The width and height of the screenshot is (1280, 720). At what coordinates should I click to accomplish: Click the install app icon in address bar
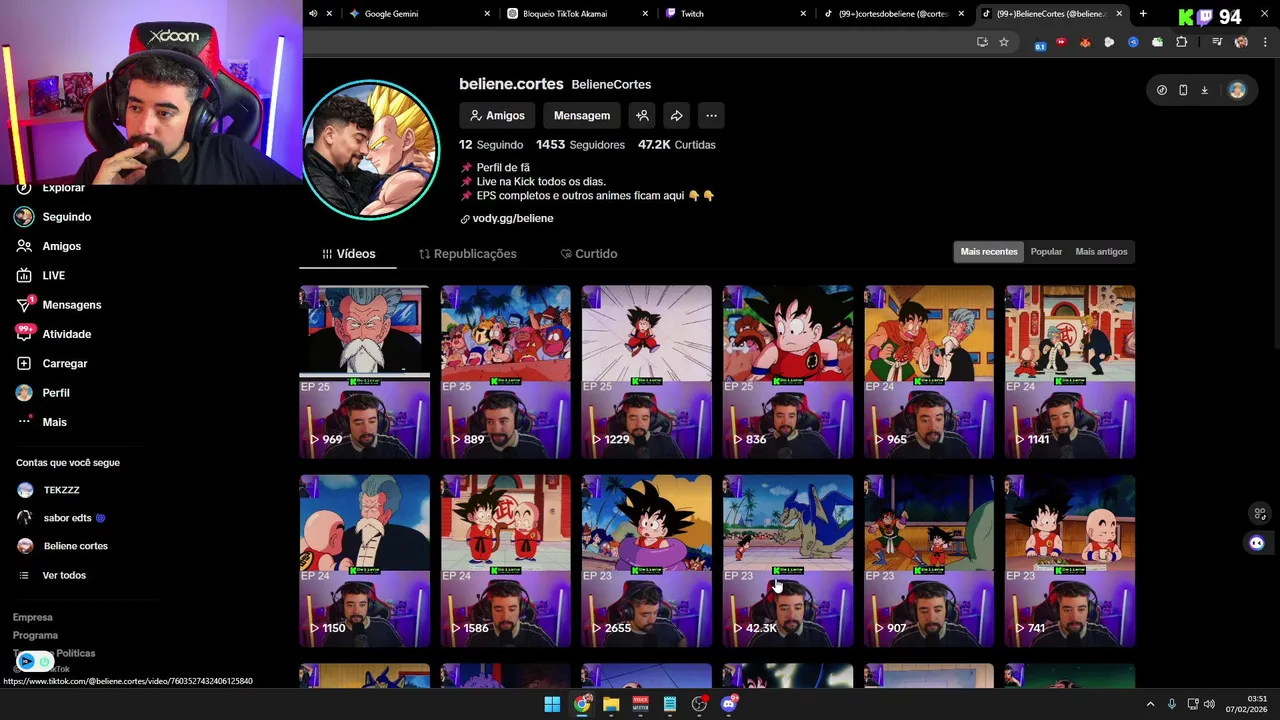(982, 42)
